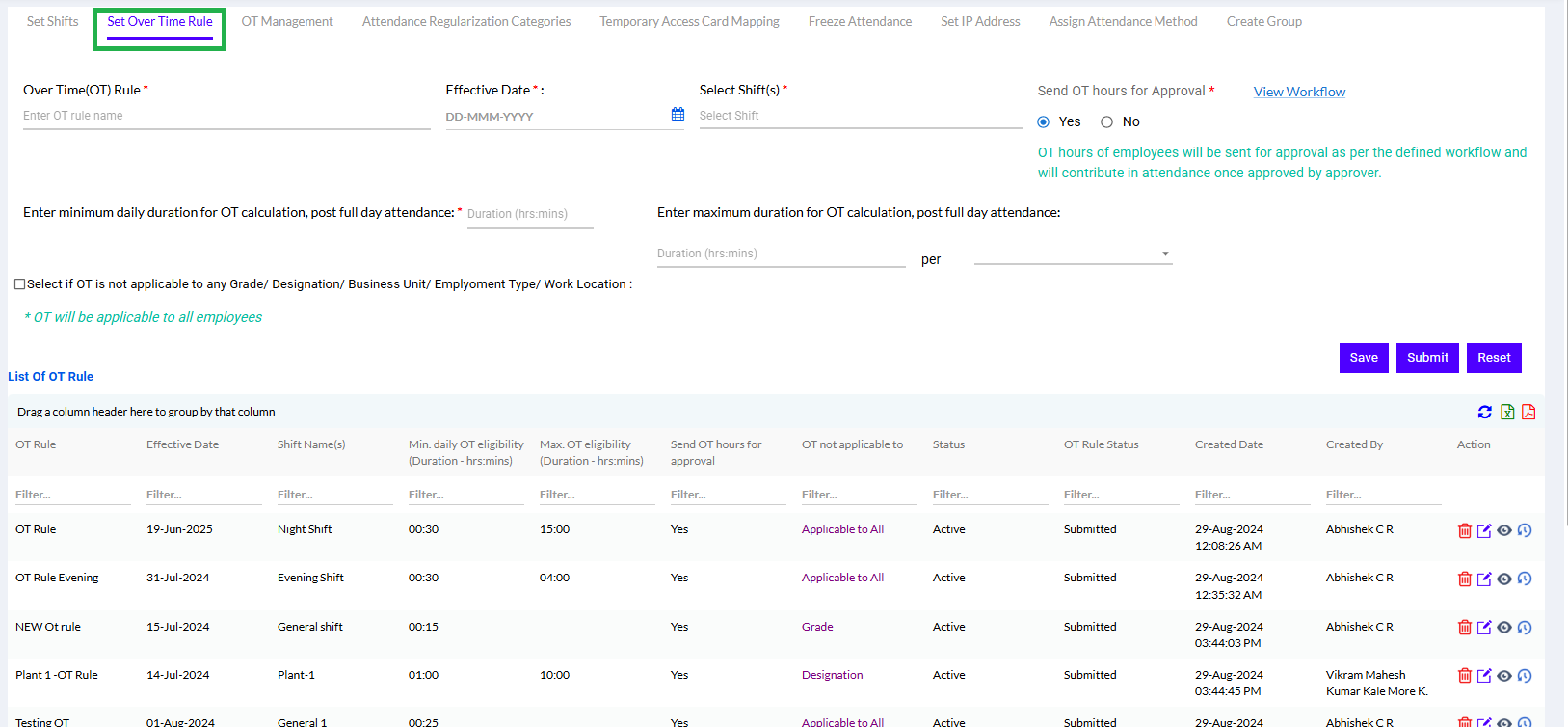
Task: Sort by the OT Rule Status column header
Action: click(x=1101, y=444)
